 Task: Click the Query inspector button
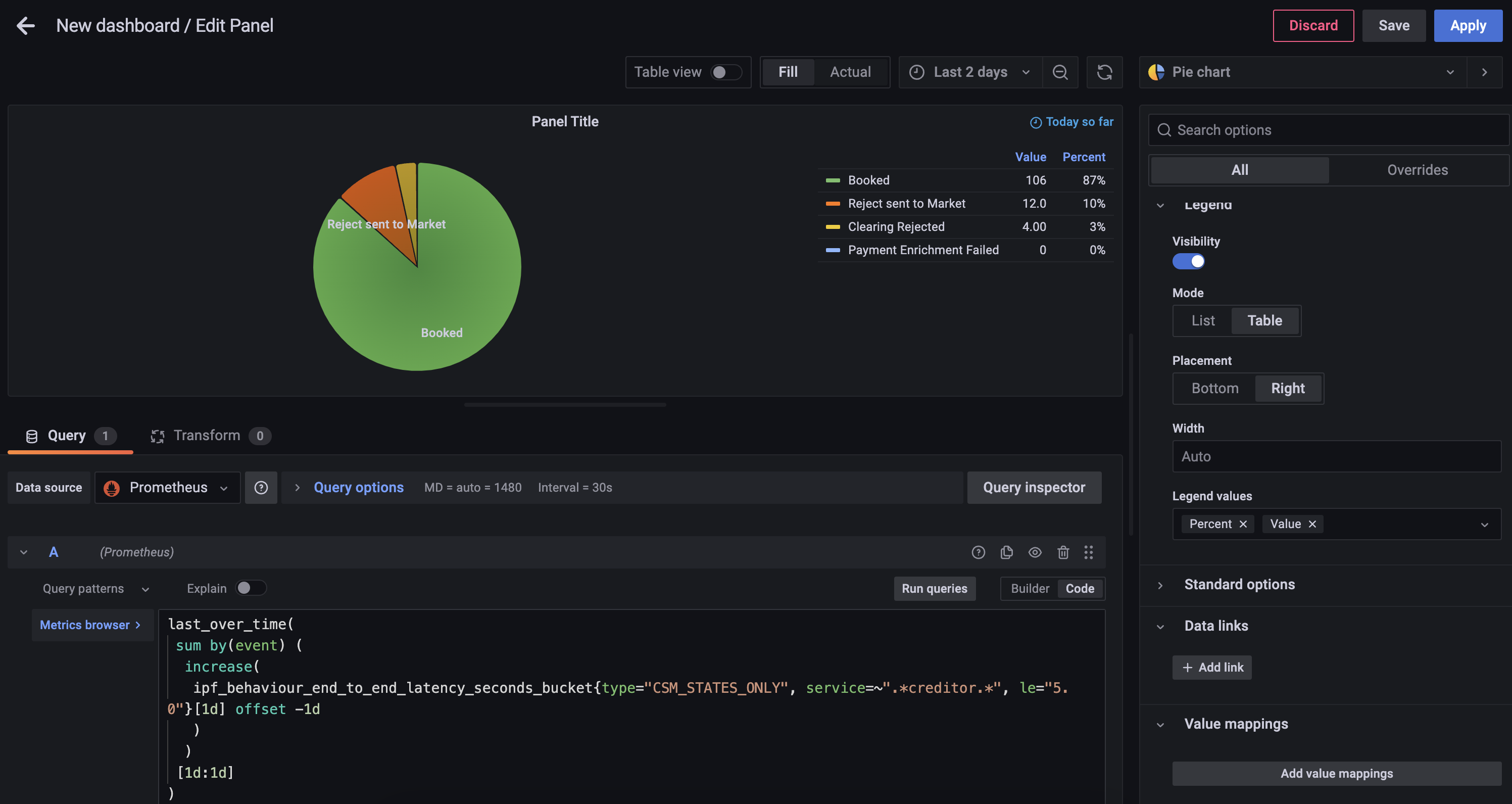[x=1034, y=488]
